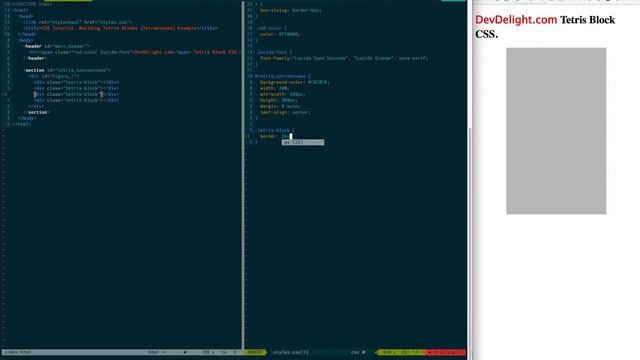This screenshot has width=640, height=360.
Task: Click the closing </section> tag line
Action: click(36, 112)
